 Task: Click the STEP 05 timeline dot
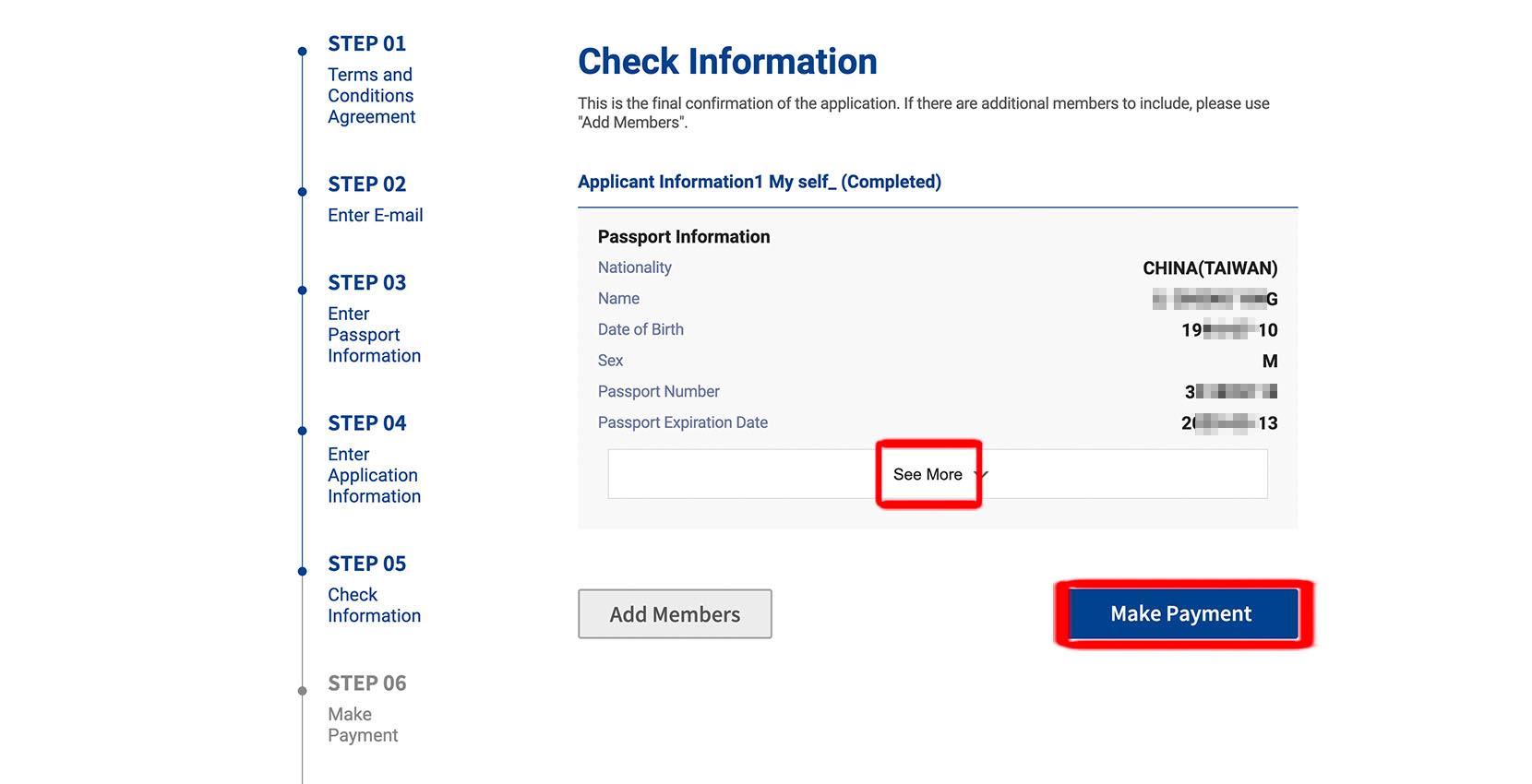302,571
